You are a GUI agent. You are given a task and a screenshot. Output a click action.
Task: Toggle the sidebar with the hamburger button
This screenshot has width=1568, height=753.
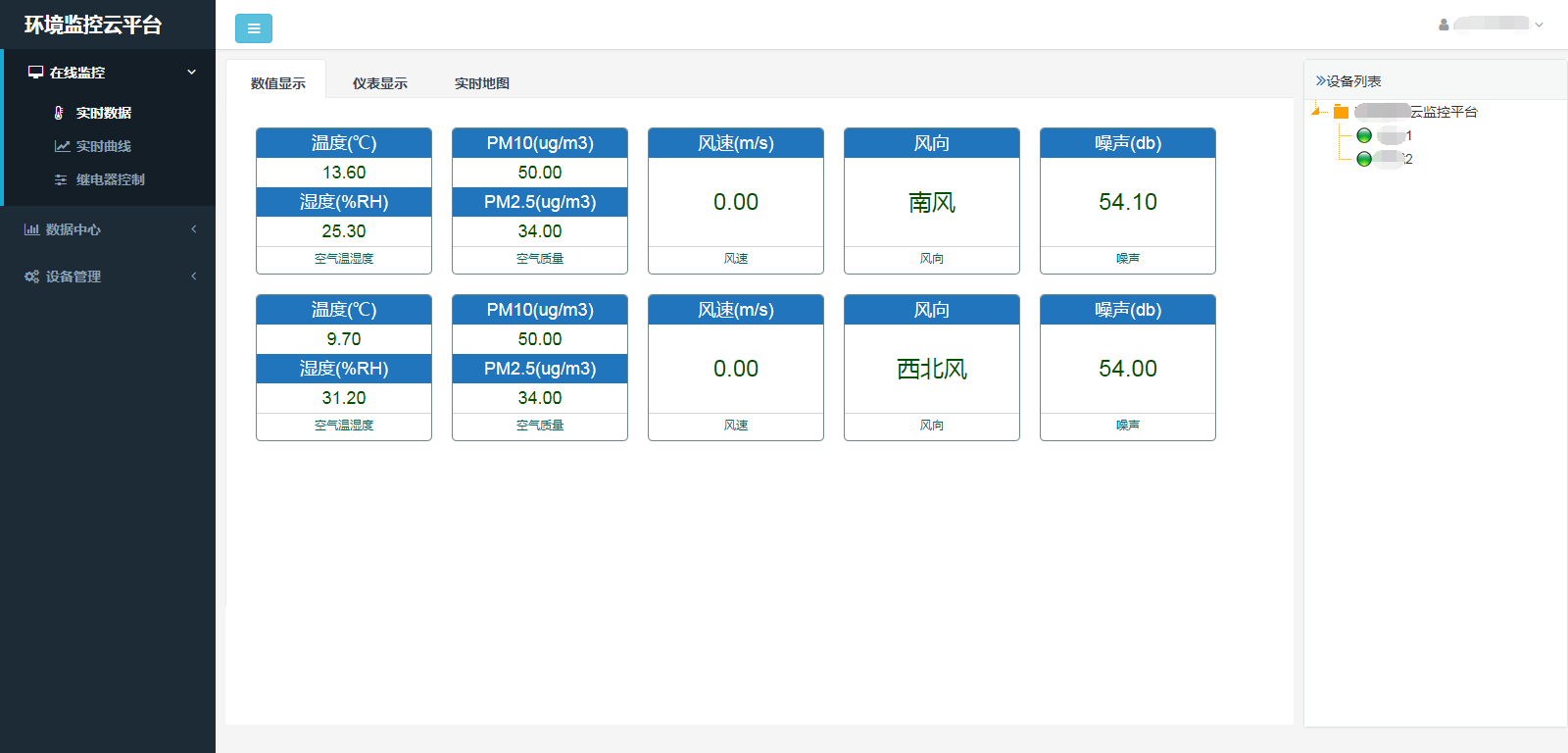pyautogui.click(x=254, y=28)
